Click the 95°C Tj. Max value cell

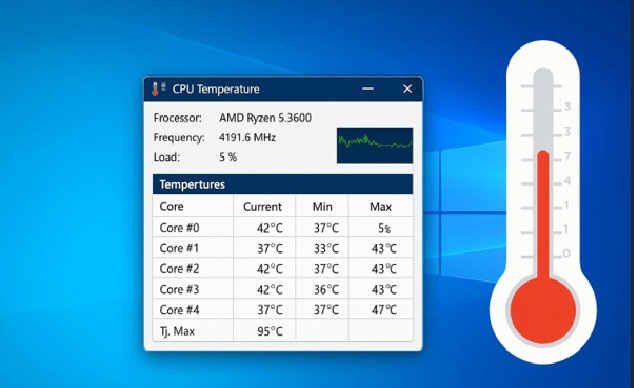264,331
